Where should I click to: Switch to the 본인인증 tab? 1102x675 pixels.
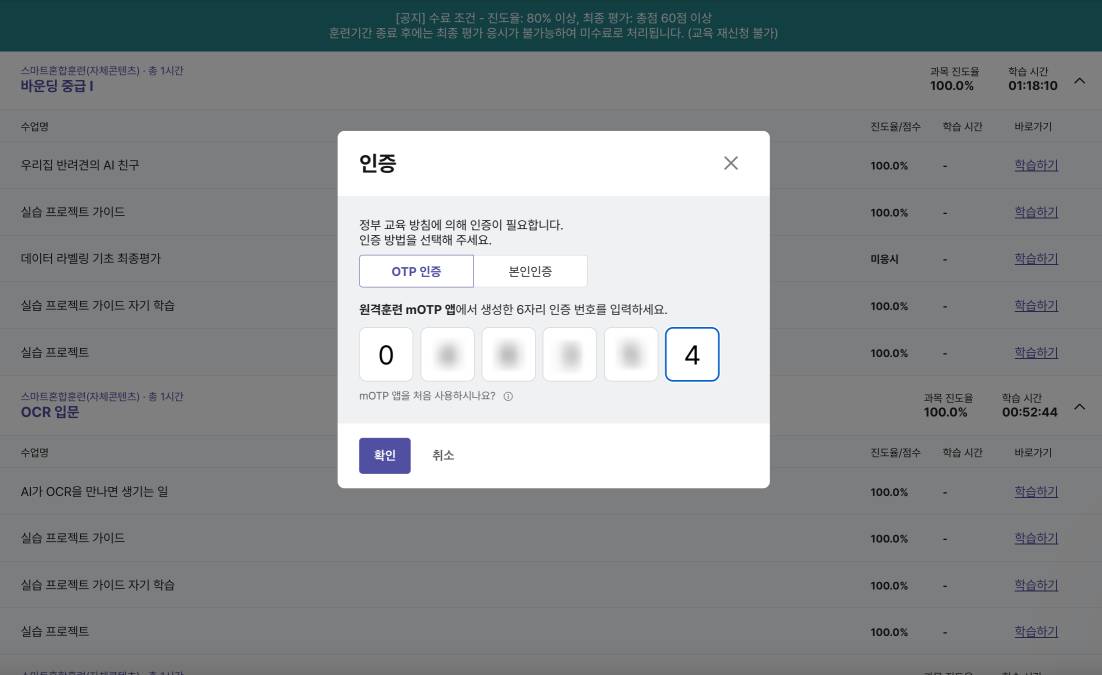tap(532, 271)
